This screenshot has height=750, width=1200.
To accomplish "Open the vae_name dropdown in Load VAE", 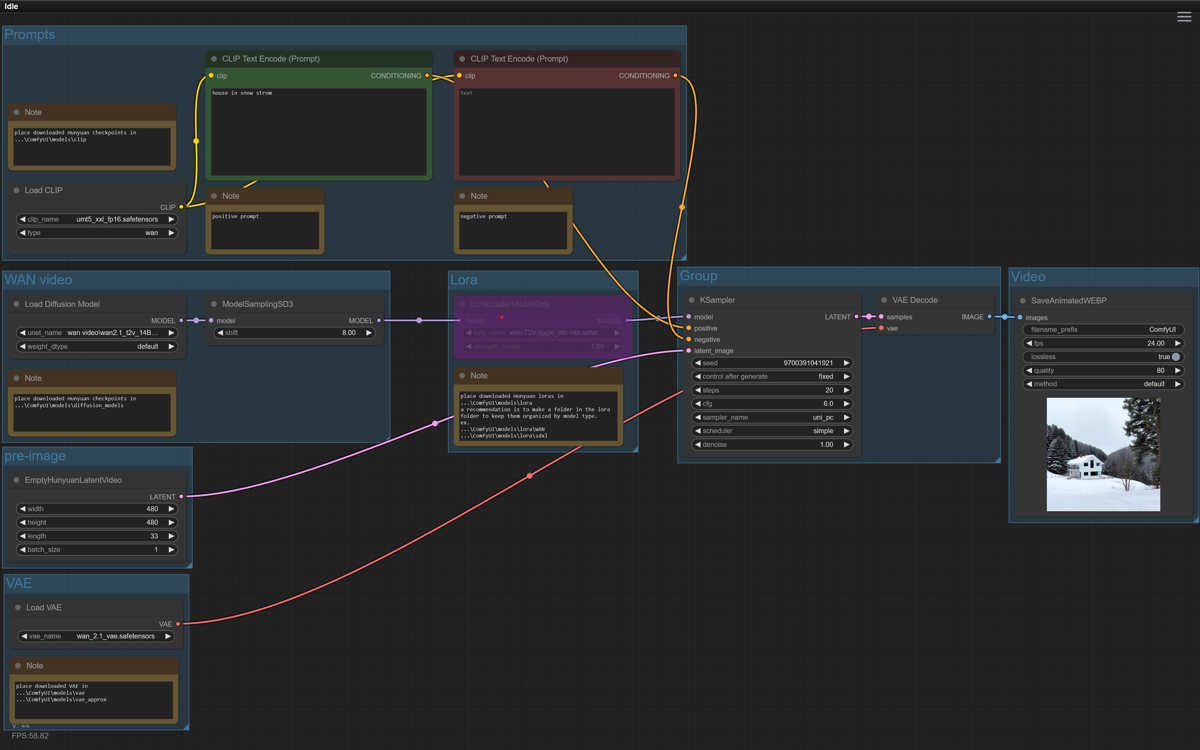I will 97,636.
